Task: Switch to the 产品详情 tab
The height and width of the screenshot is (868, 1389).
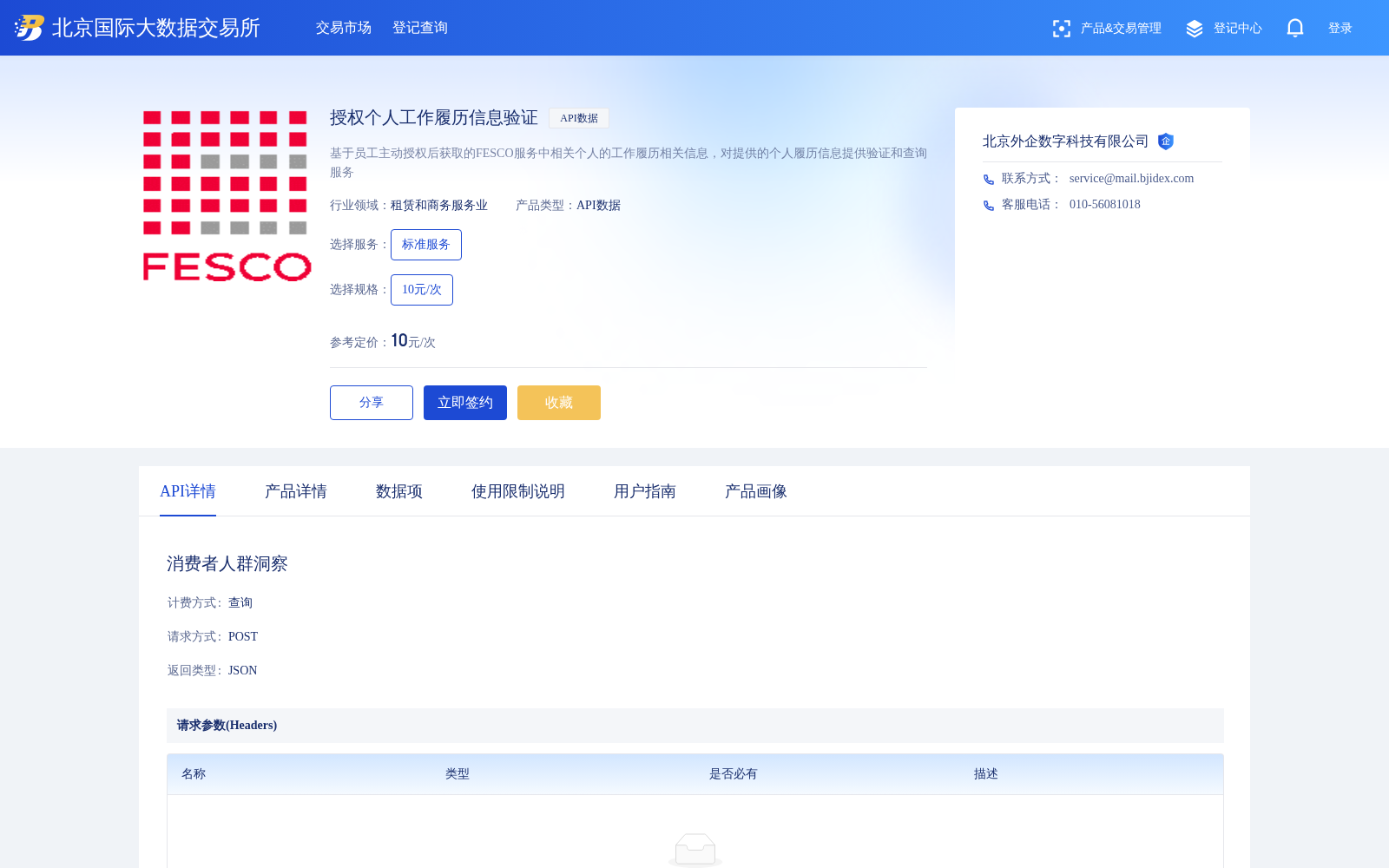Action: 296,491
